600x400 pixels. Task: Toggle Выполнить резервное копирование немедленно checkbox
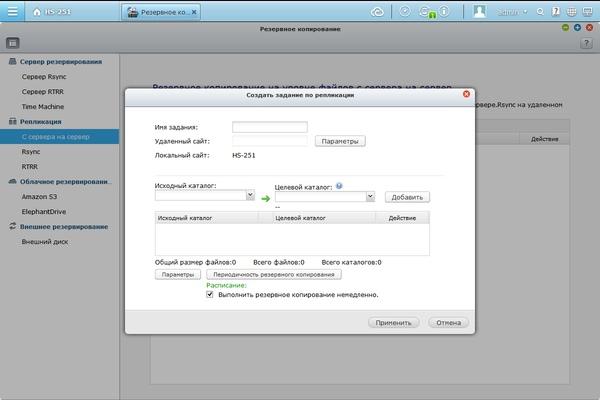coord(210,294)
